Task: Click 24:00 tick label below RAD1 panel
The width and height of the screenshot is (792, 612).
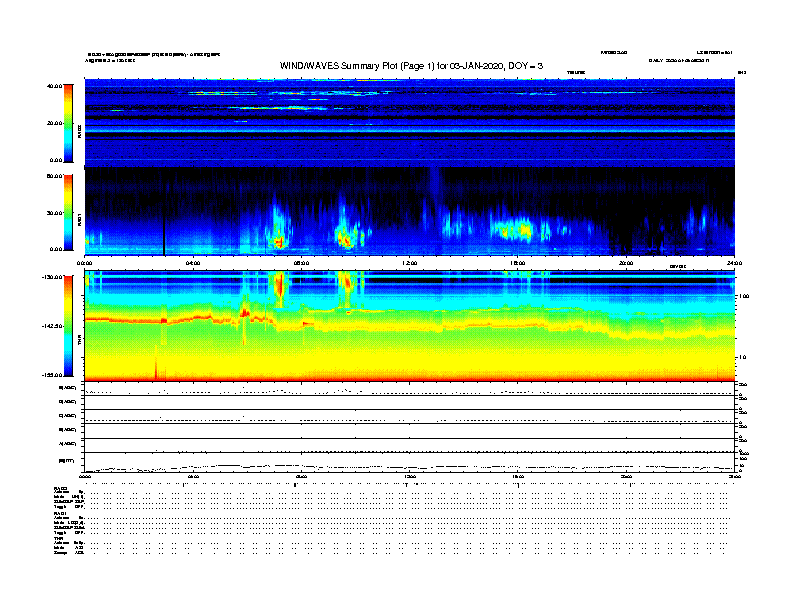Action: click(734, 263)
